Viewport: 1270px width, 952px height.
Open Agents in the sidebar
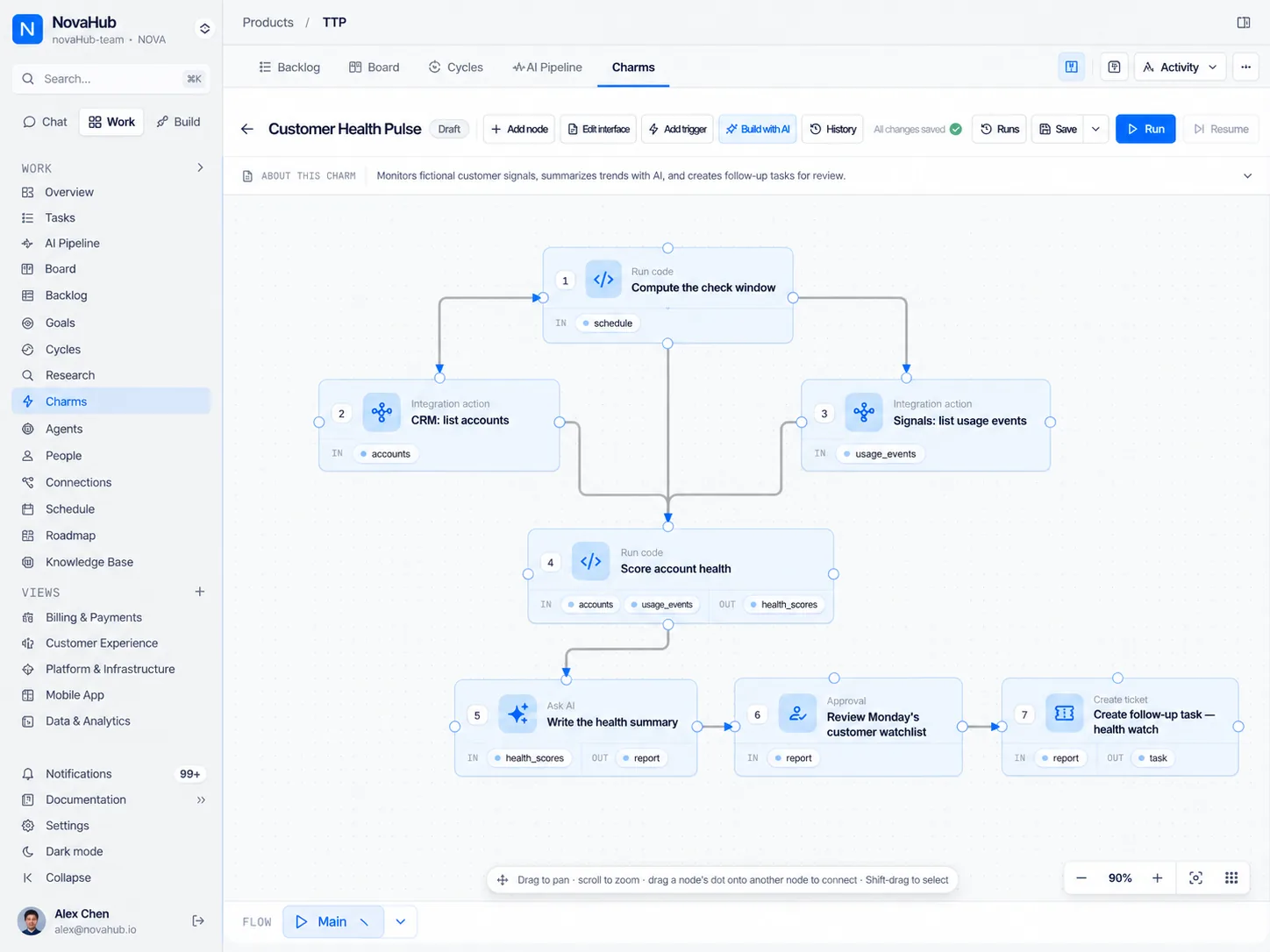click(111, 429)
